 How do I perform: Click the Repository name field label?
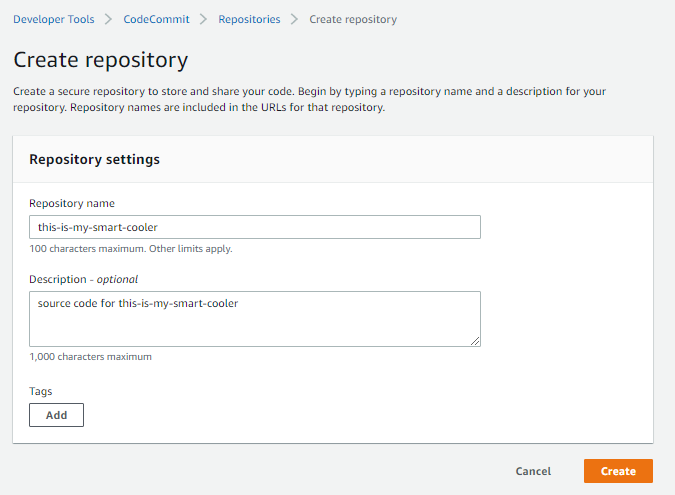pos(72,203)
